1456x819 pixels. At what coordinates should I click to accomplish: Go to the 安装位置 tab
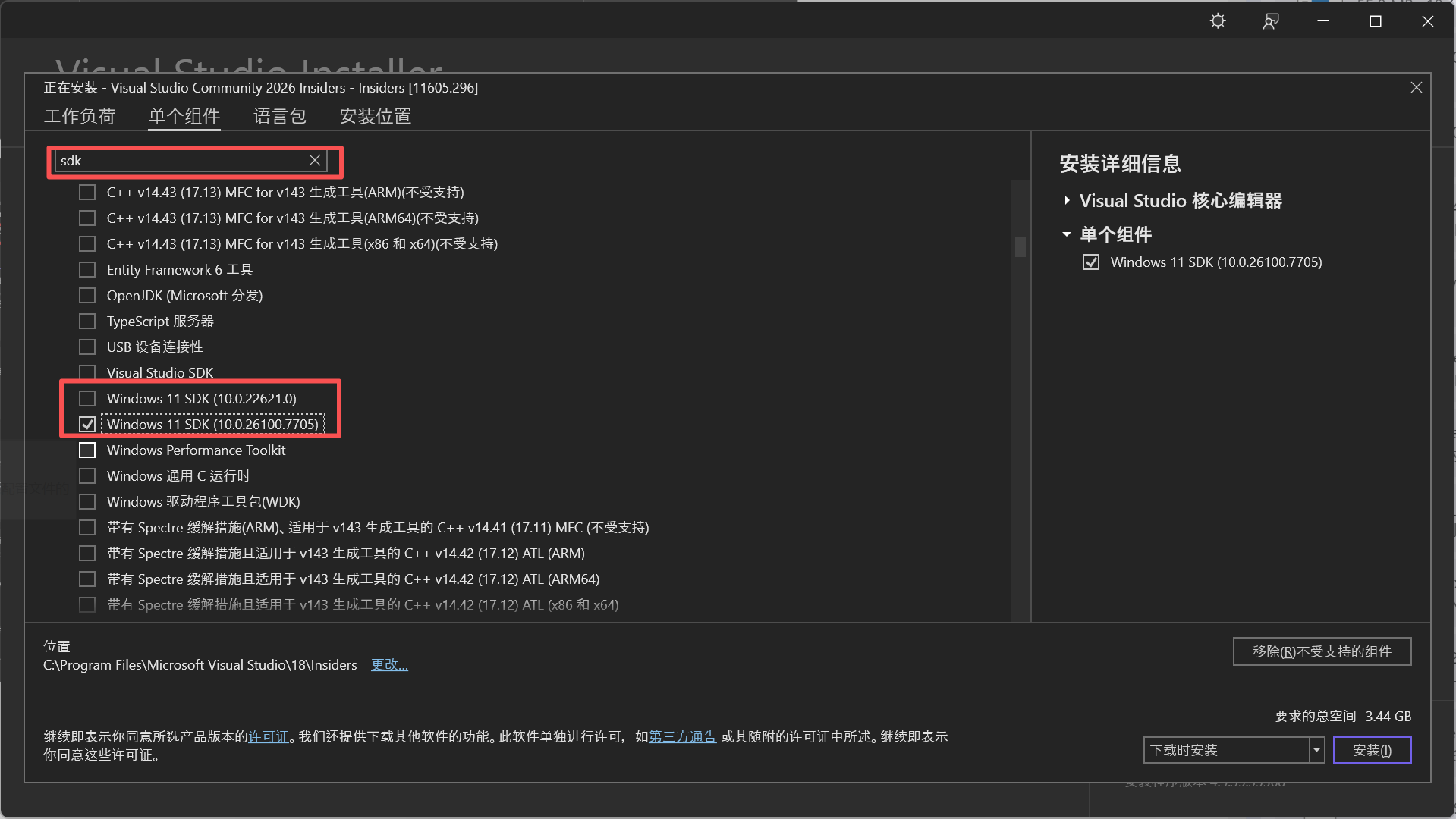[376, 116]
